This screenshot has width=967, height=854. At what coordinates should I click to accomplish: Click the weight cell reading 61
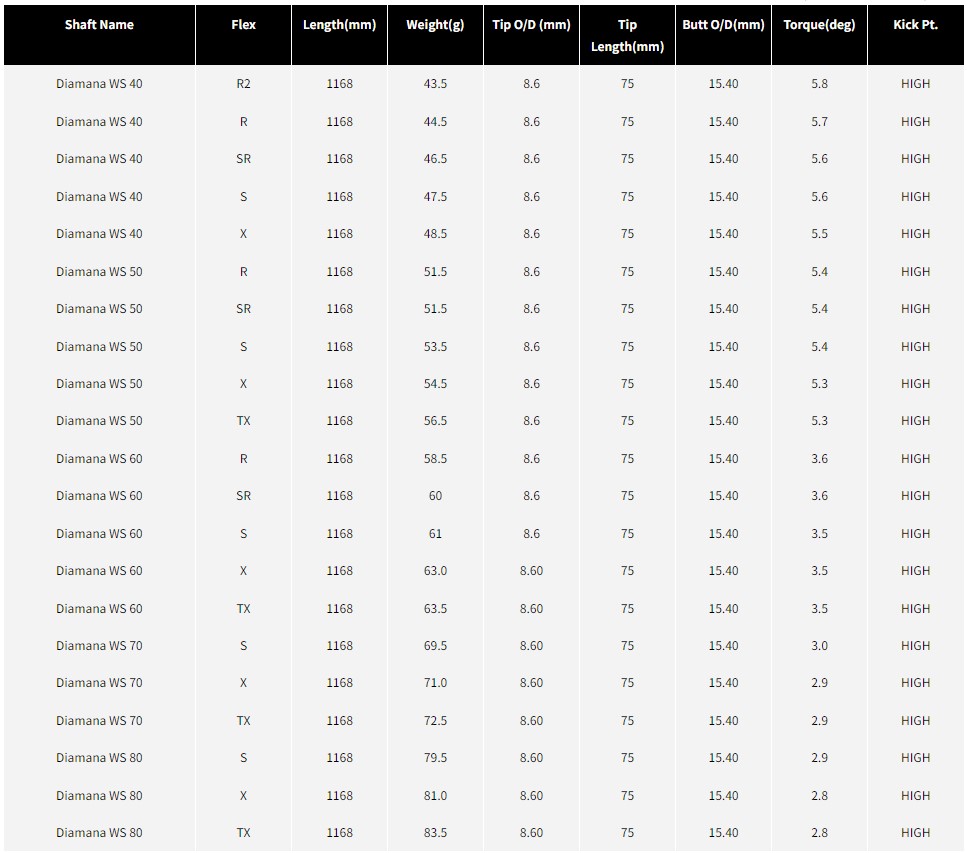[x=435, y=534]
